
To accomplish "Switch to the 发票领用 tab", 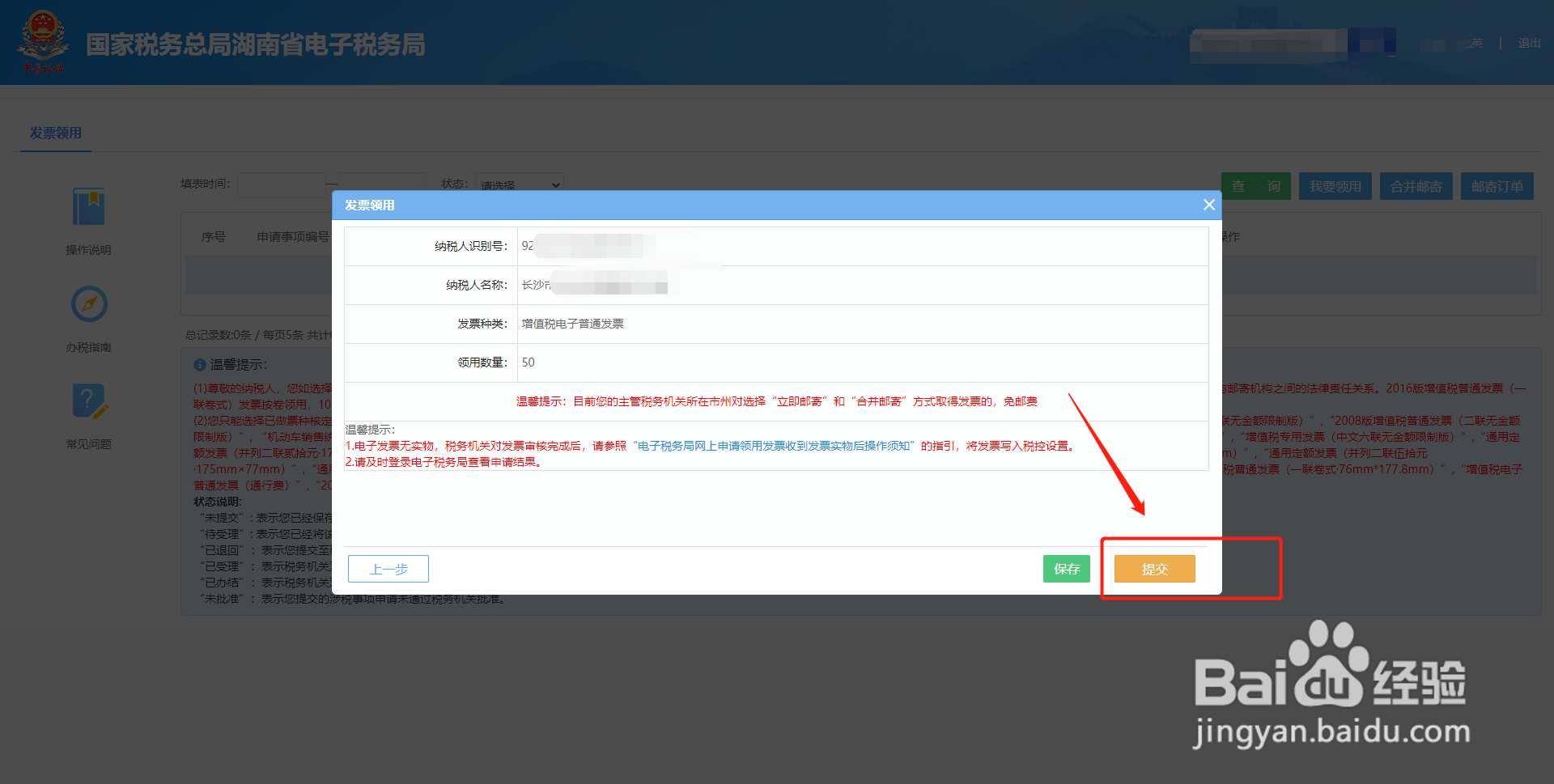I will [56, 133].
